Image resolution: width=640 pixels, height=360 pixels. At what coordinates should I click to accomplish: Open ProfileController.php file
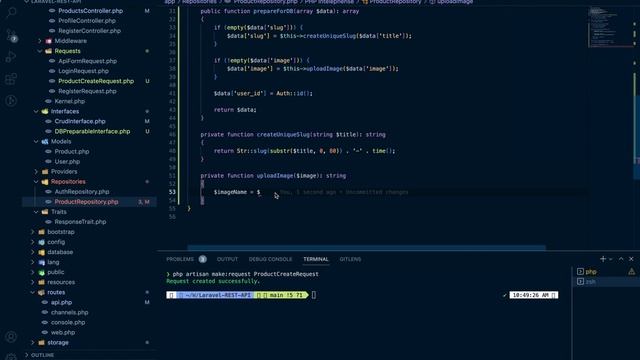coord(87,21)
